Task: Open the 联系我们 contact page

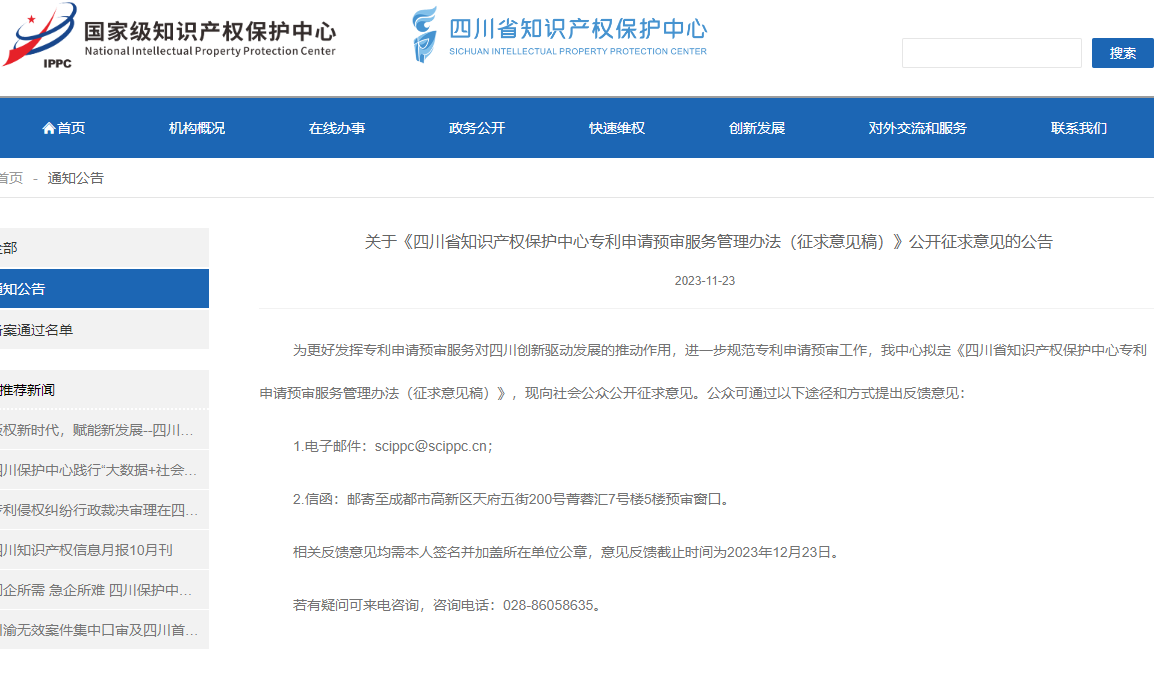Action: [1078, 128]
